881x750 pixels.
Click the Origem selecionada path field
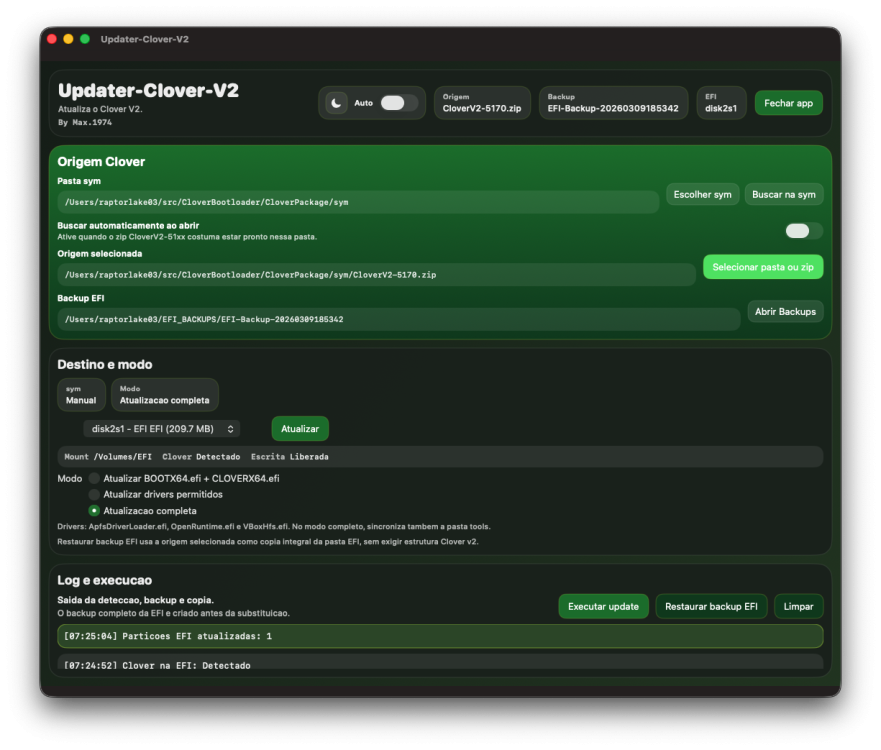click(x=376, y=275)
